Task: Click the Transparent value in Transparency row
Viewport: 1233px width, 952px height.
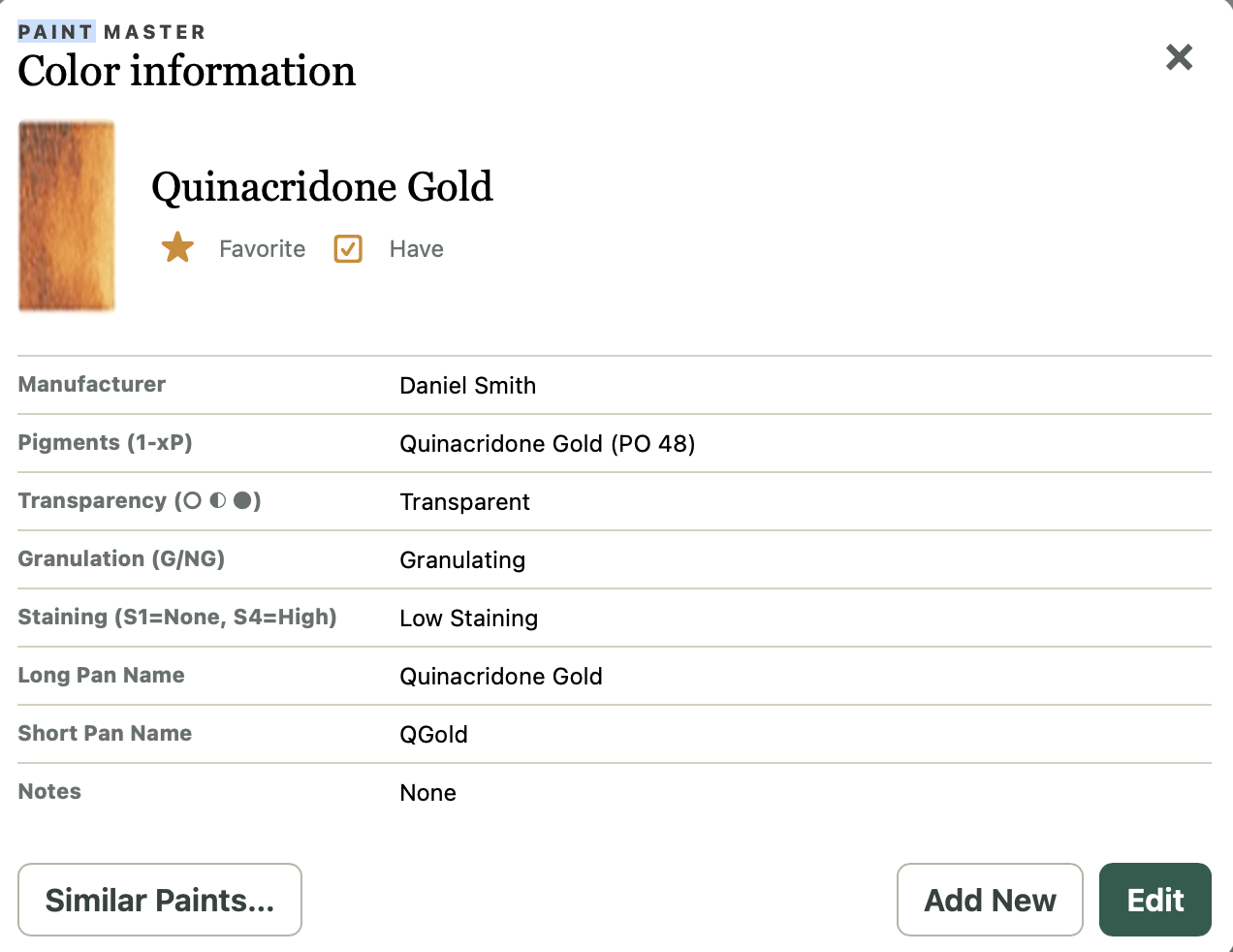Action: point(465,502)
